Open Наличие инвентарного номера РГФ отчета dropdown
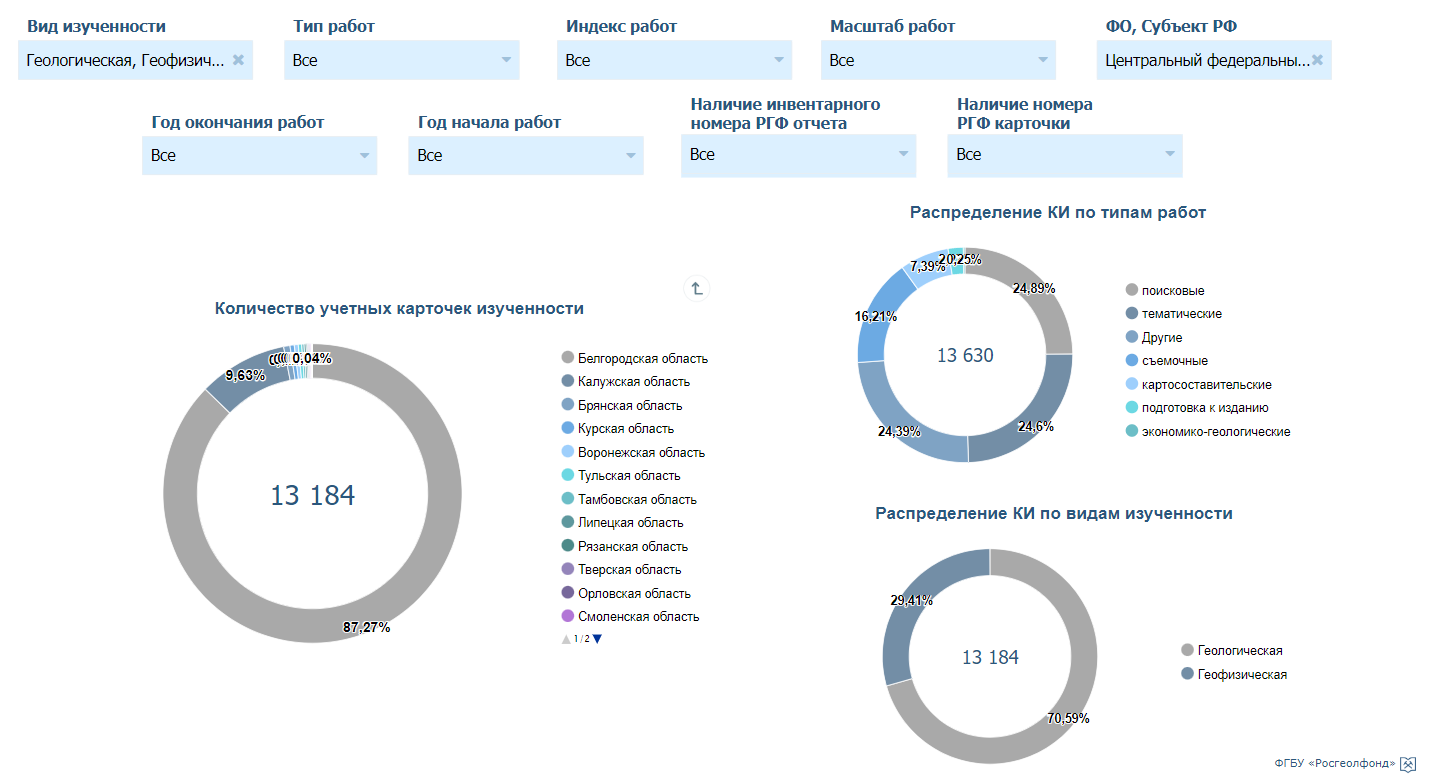 point(798,155)
